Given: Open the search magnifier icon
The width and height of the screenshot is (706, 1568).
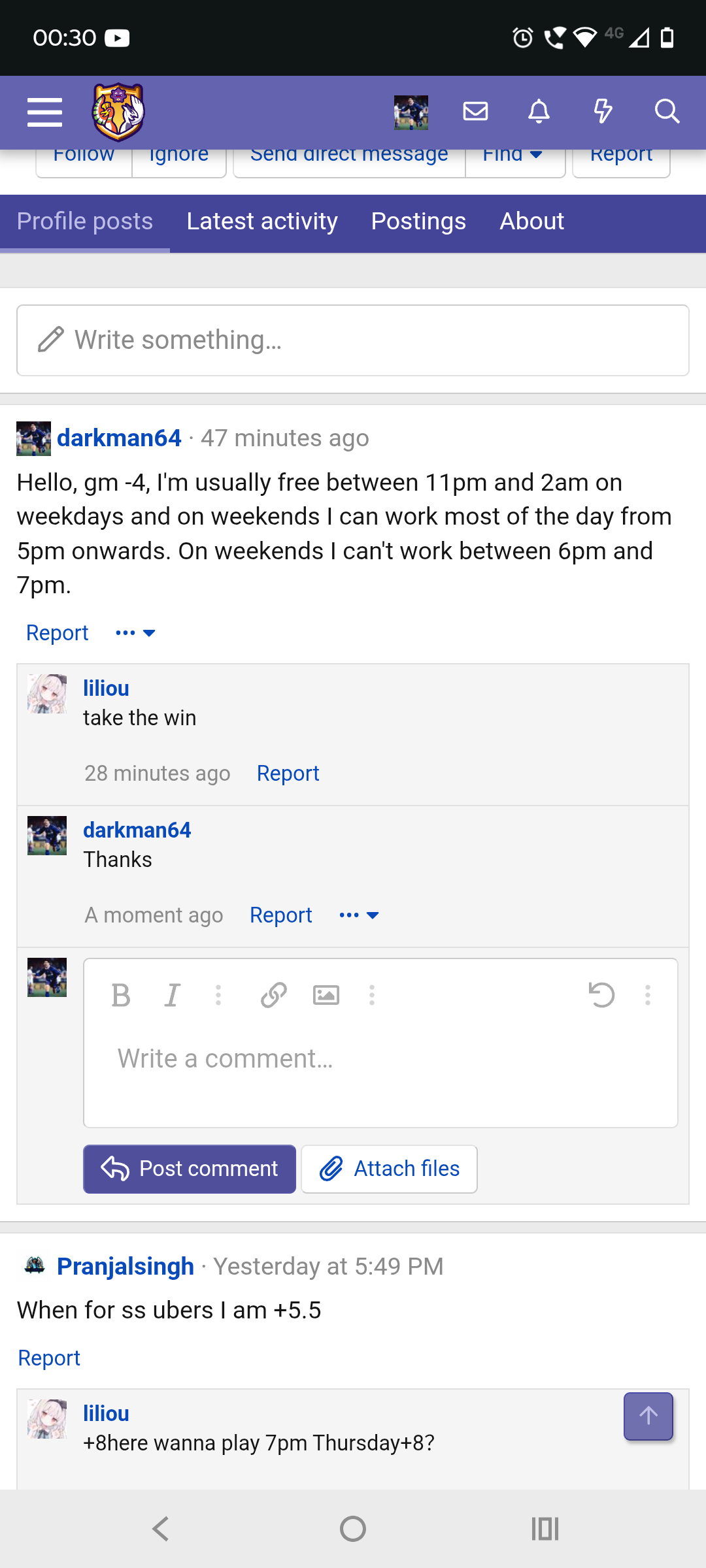Looking at the screenshot, I should pos(667,112).
